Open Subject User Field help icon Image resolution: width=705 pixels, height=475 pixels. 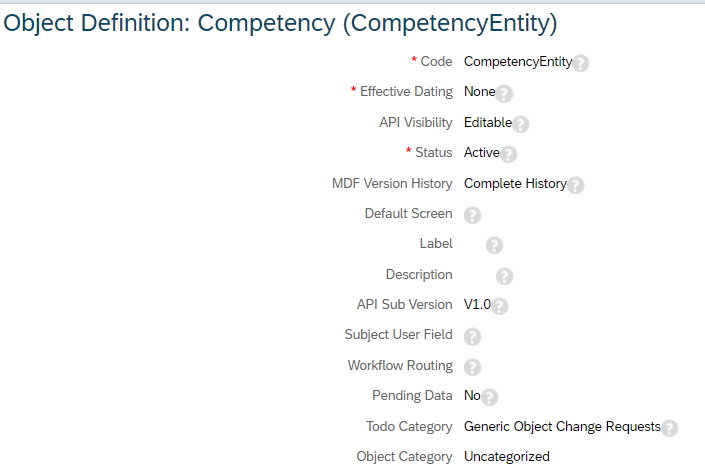coord(472,336)
